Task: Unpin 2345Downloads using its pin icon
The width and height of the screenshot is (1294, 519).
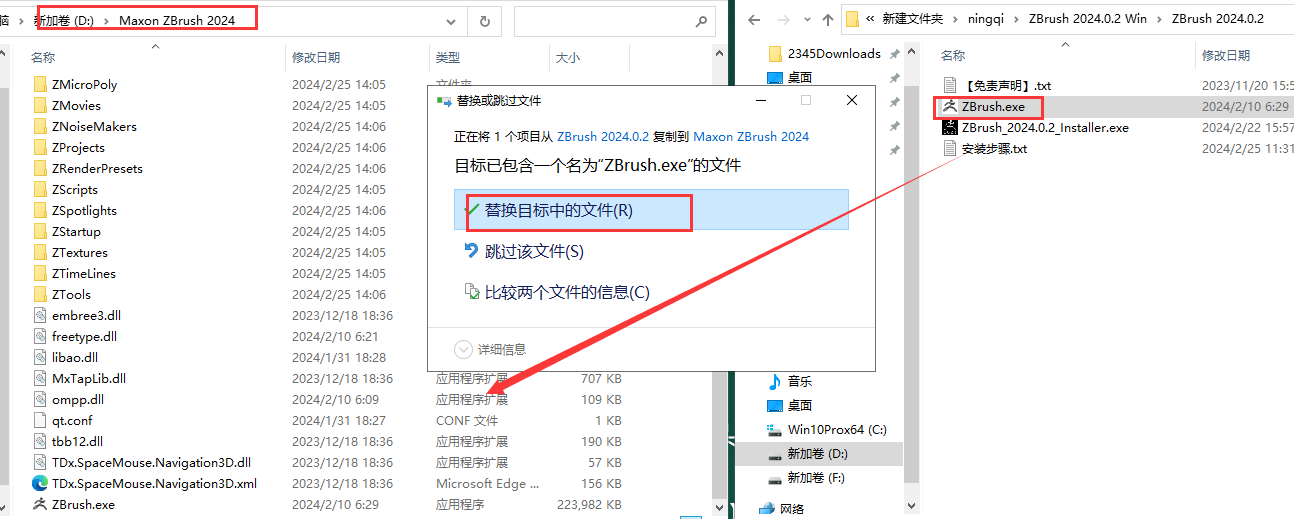Action: (x=894, y=53)
